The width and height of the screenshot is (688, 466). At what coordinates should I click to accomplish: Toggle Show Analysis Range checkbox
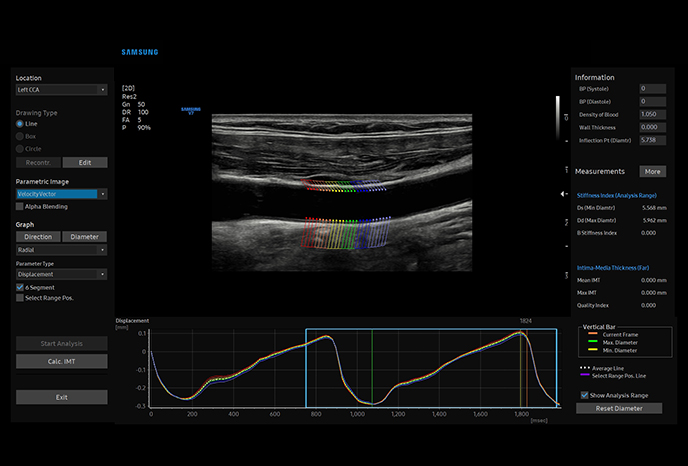[x=584, y=395]
